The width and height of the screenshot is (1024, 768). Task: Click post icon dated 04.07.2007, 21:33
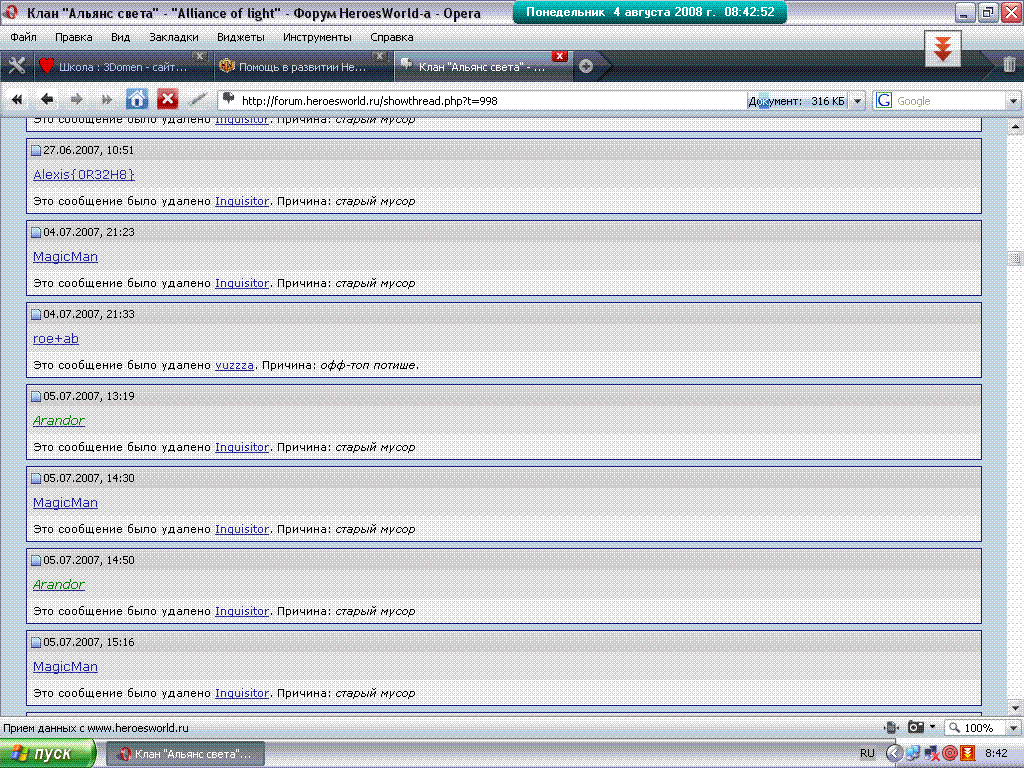[x=36, y=315]
